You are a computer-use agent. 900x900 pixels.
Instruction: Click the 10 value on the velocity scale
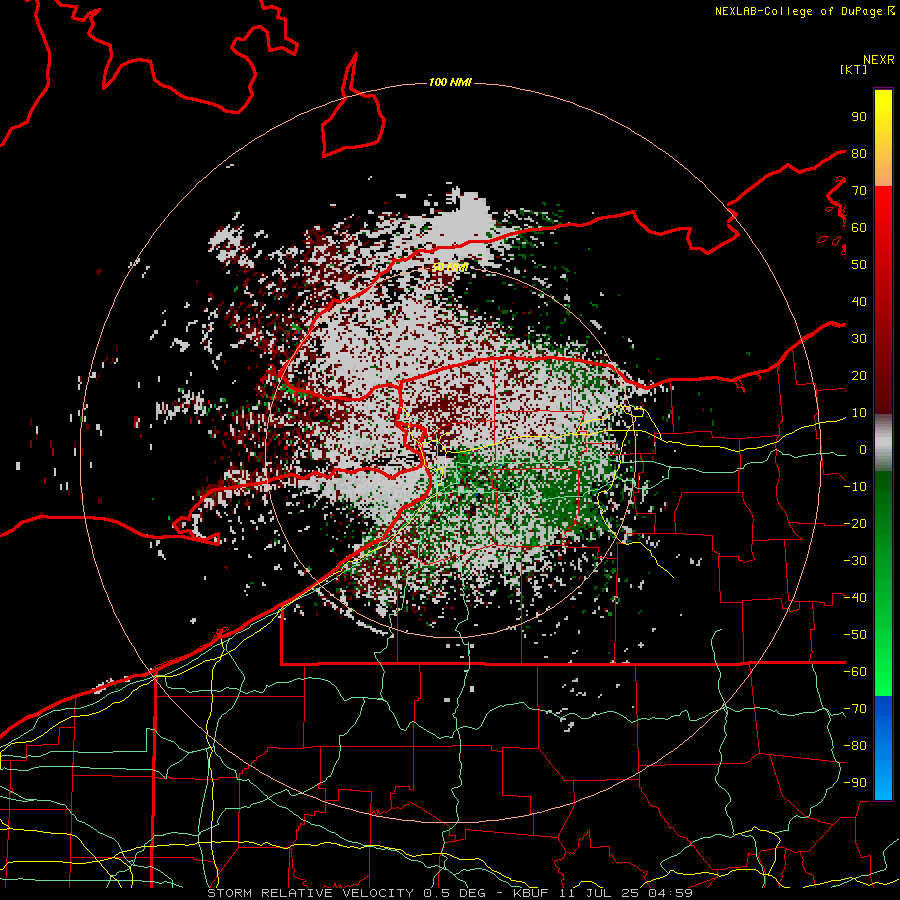click(x=859, y=413)
